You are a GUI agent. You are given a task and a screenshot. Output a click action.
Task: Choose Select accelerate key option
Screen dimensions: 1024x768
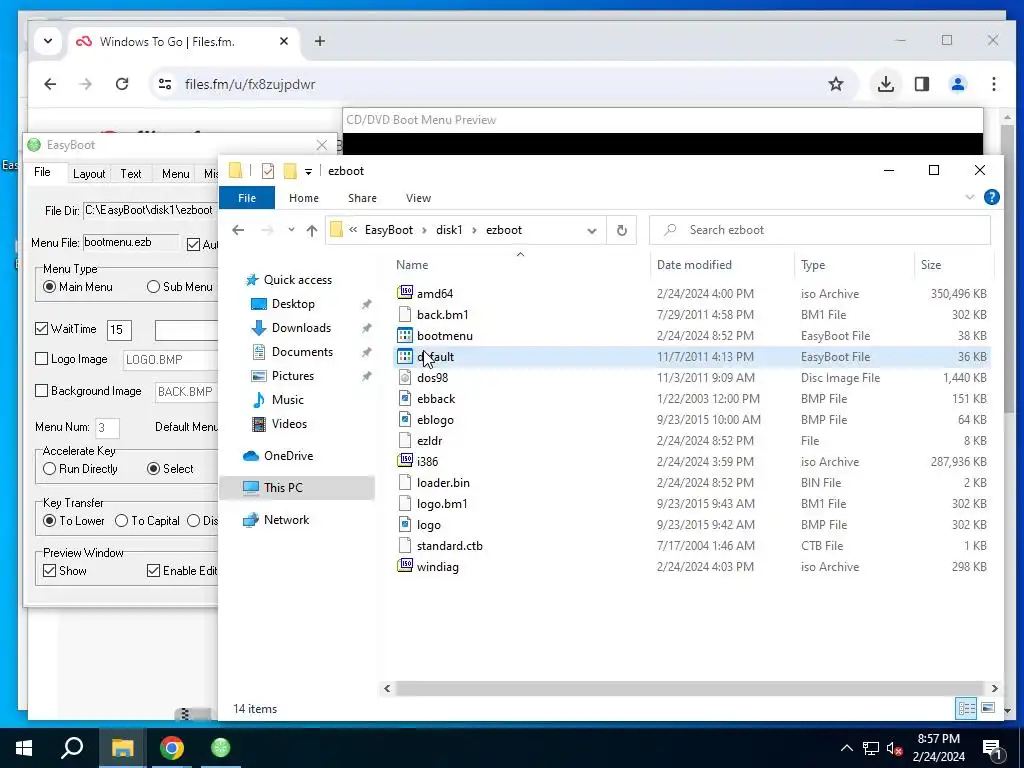153,468
